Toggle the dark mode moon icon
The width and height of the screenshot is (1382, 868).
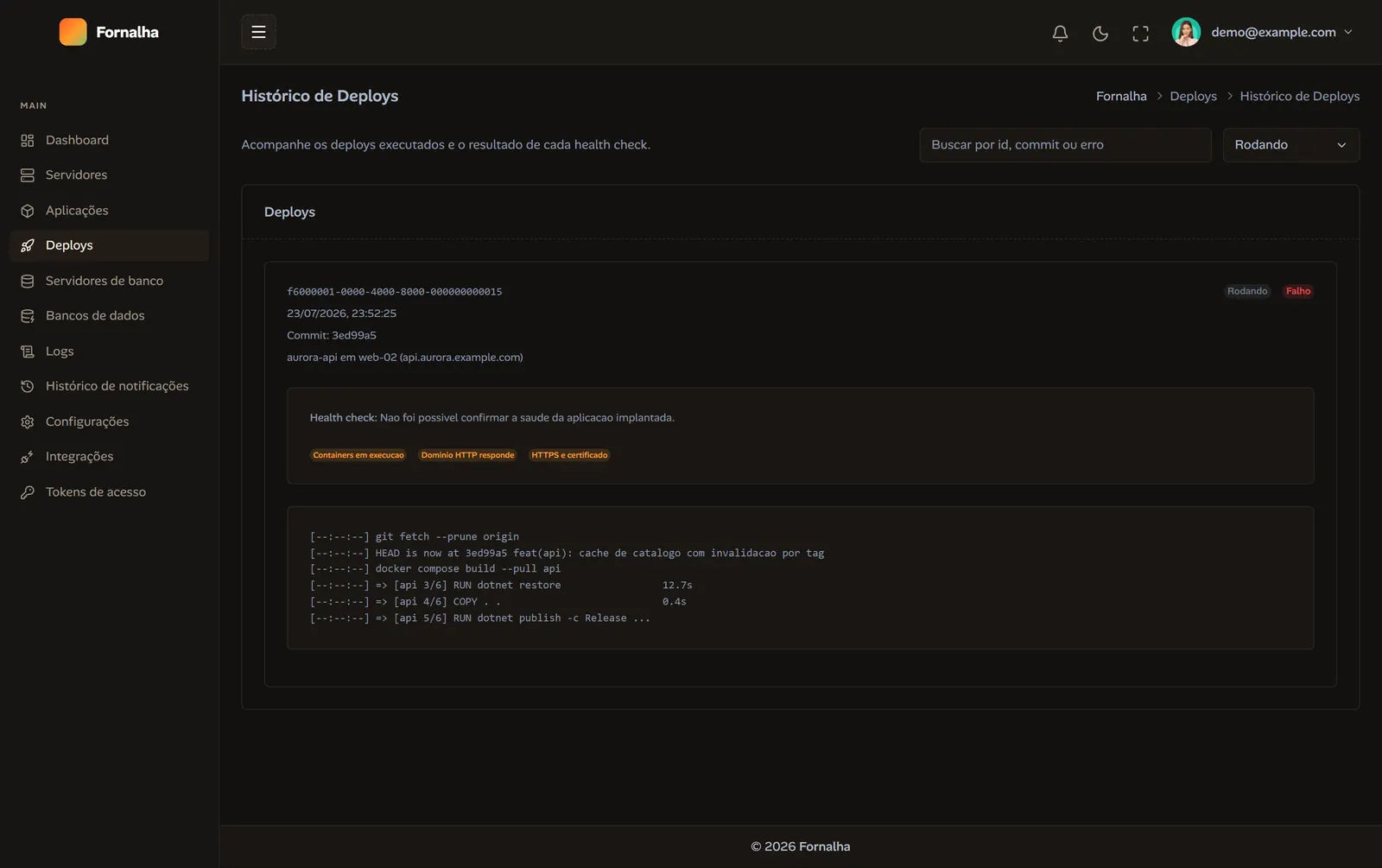coord(1100,33)
